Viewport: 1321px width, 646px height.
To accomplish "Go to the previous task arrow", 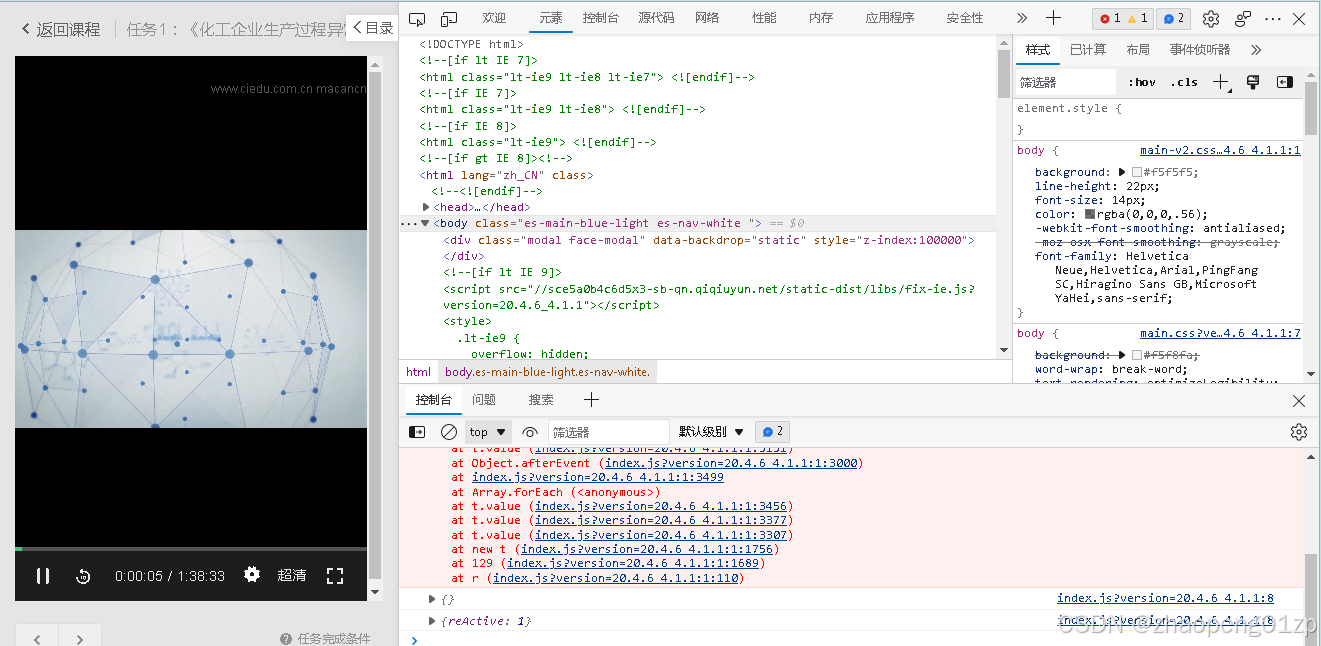I will [37, 638].
